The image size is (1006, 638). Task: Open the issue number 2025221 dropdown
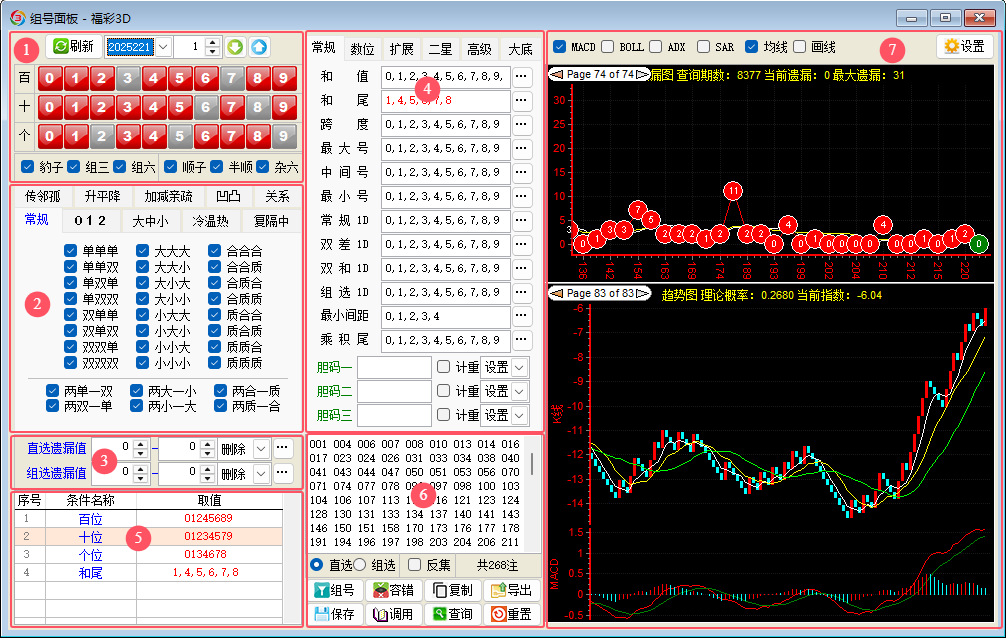tap(164, 47)
